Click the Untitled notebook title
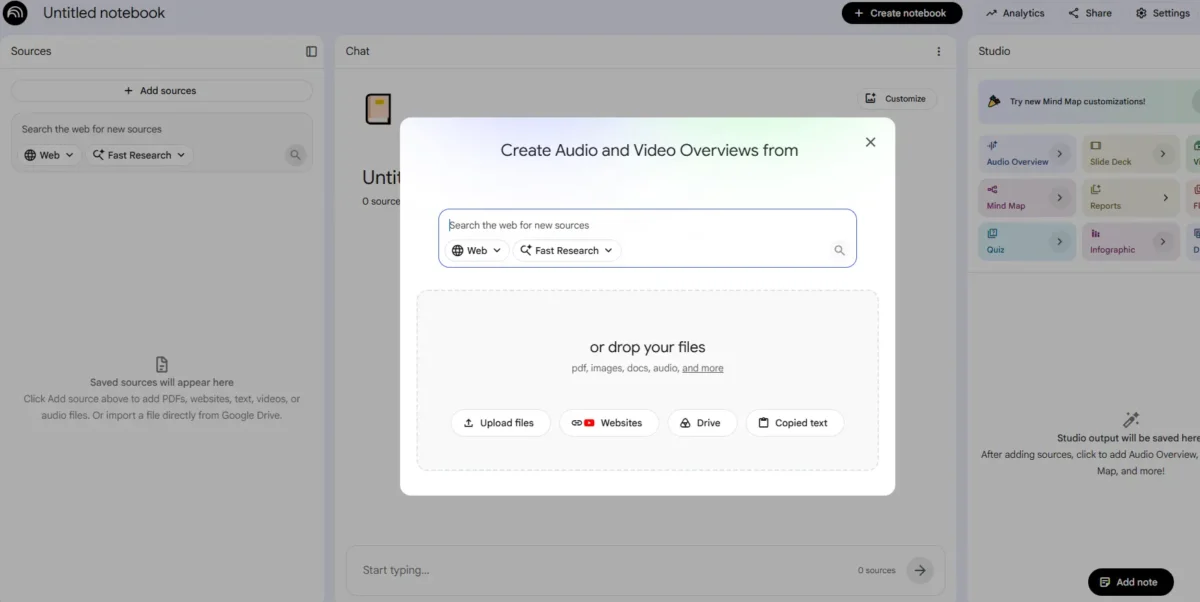 (104, 13)
